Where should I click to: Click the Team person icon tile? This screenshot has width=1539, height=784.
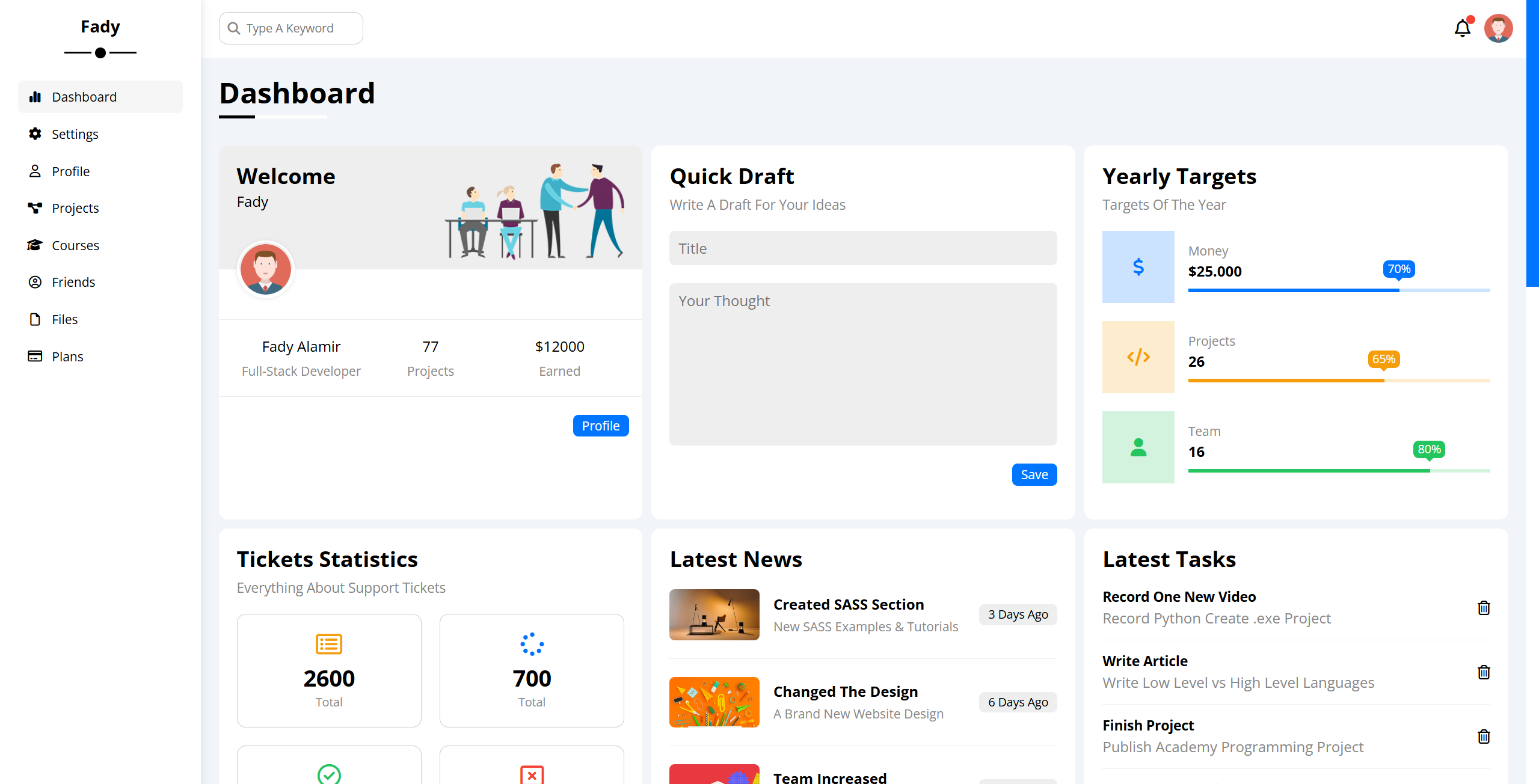point(1138,447)
